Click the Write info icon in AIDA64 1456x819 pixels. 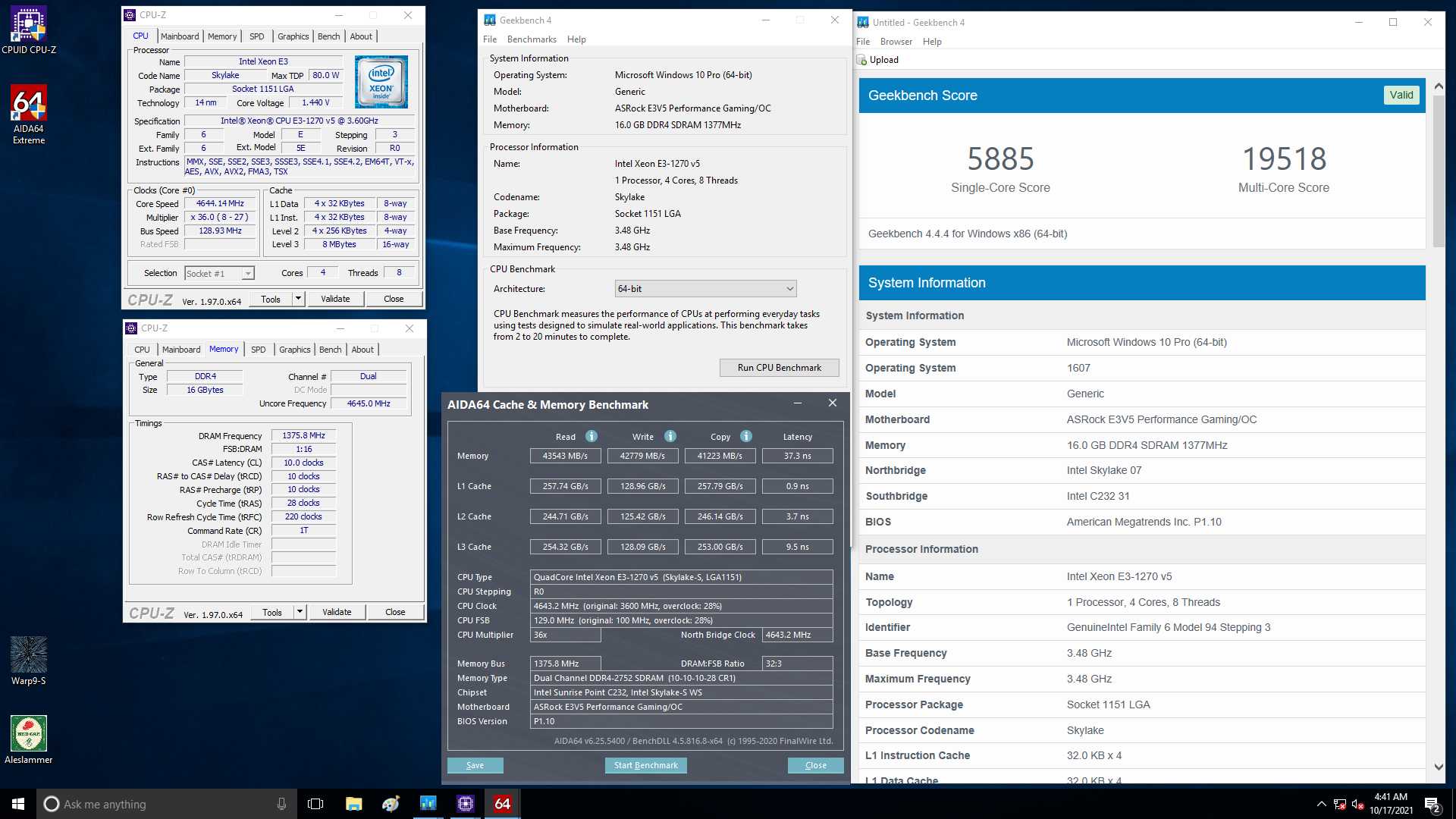tap(670, 436)
